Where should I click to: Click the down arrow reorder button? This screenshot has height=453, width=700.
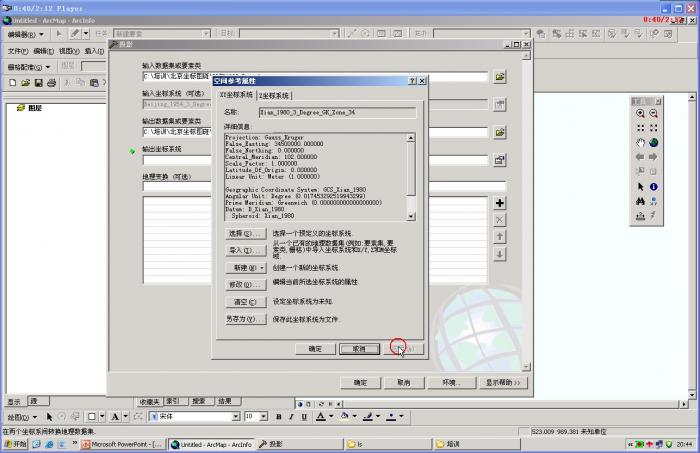coord(500,254)
